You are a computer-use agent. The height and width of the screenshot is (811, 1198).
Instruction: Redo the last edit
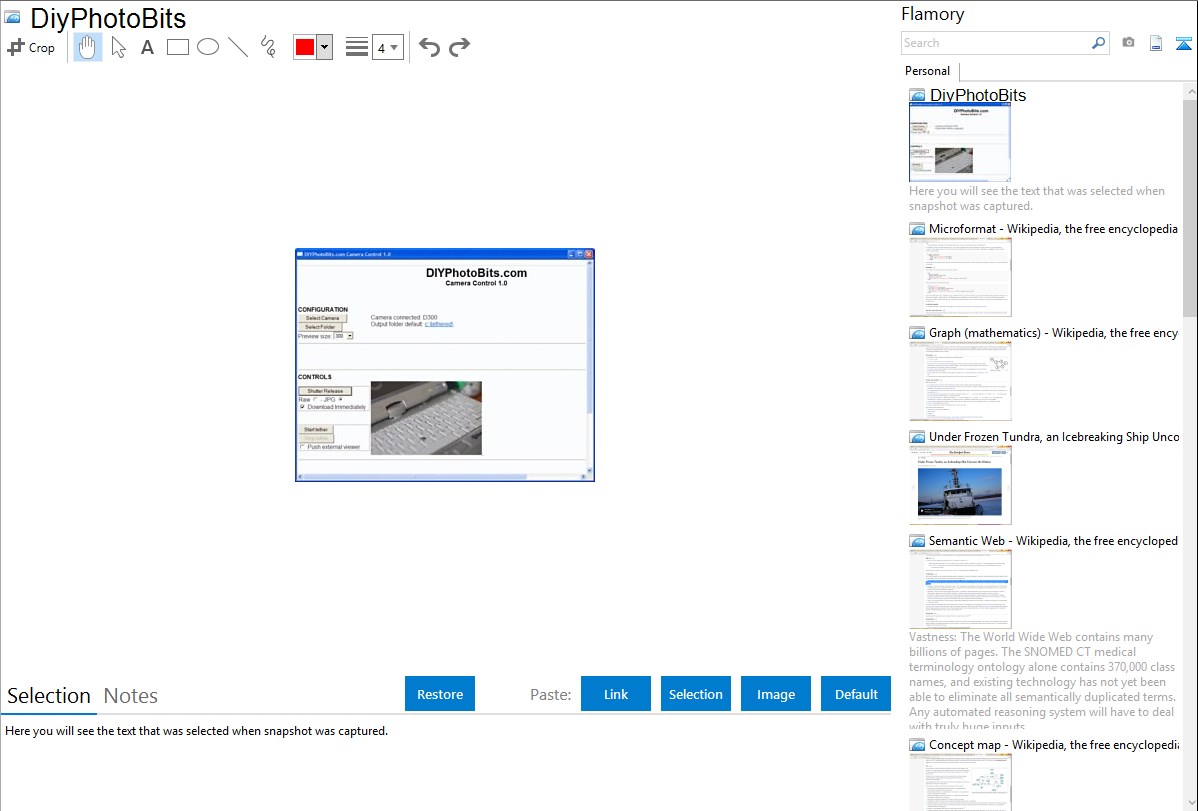[x=459, y=47]
